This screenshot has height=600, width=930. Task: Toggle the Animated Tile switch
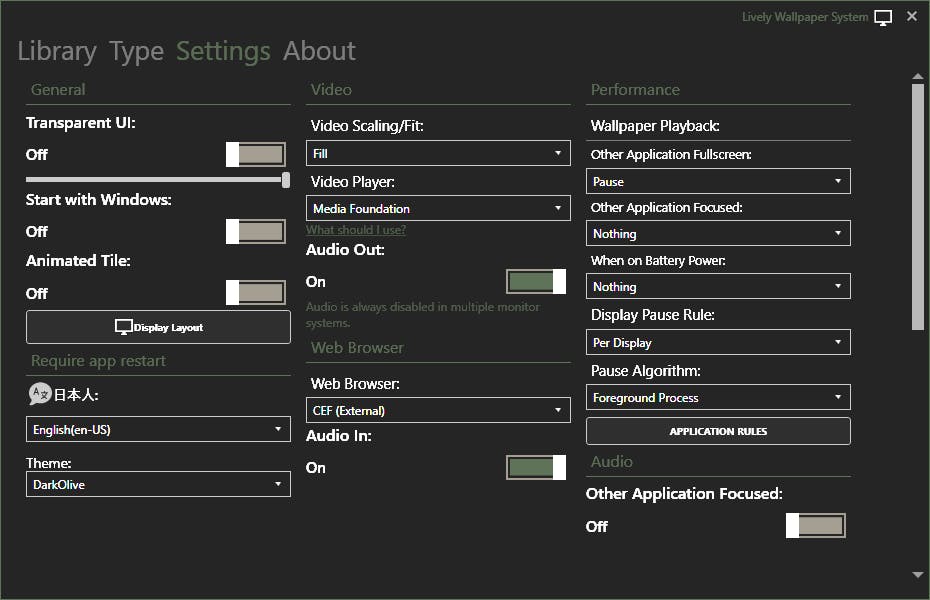click(256, 293)
